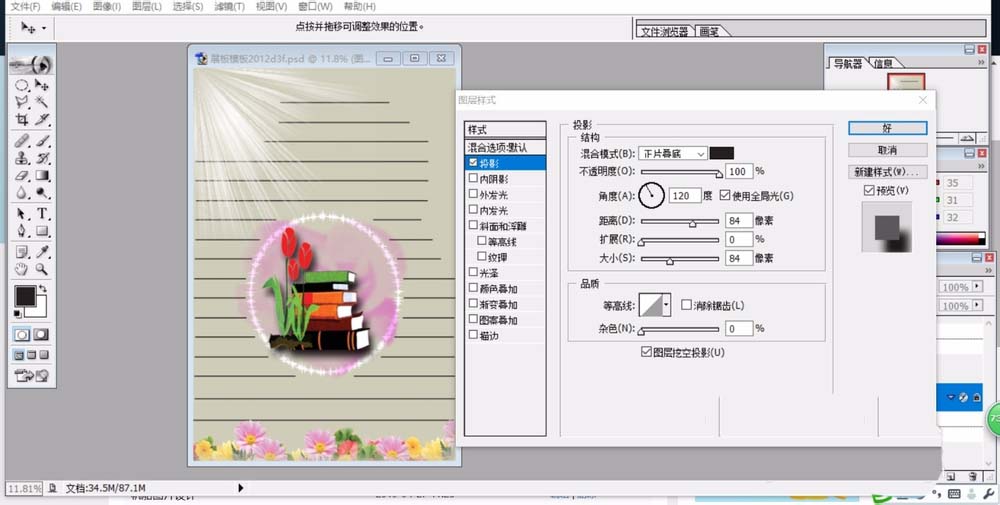
Task: Open the 混合模式 blend mode dropdown
Action: 672,153
